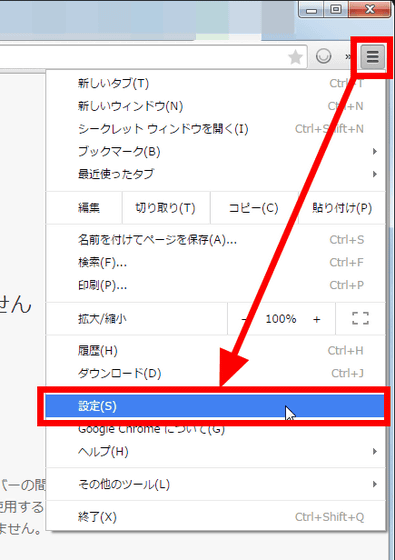
Task: Minimize the Chrome window
Action: (x=311, y=10)
